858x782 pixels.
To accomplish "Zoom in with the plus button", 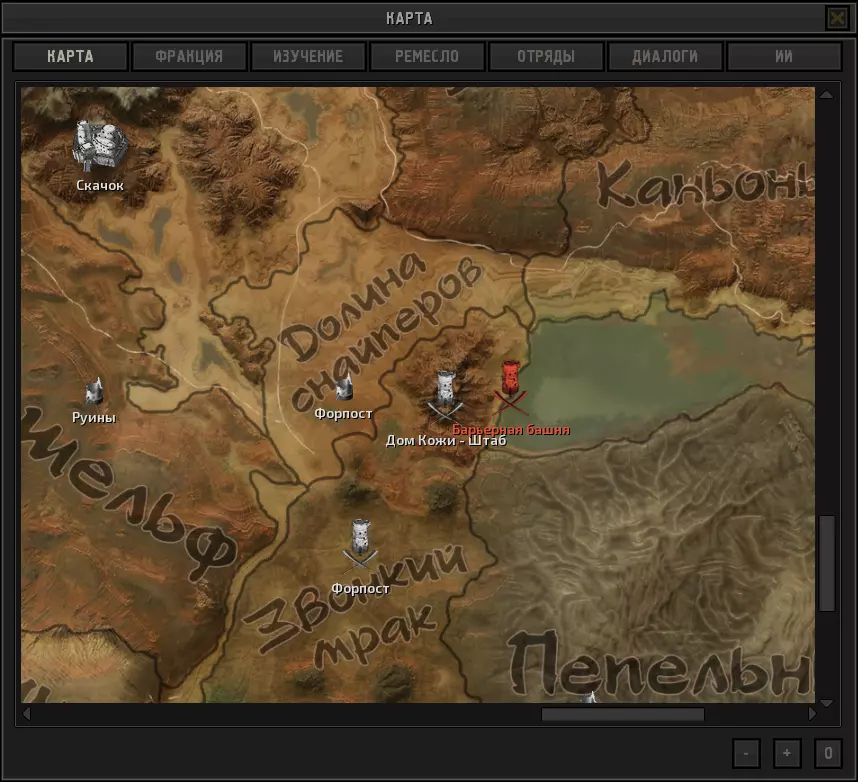I will 787,753.
